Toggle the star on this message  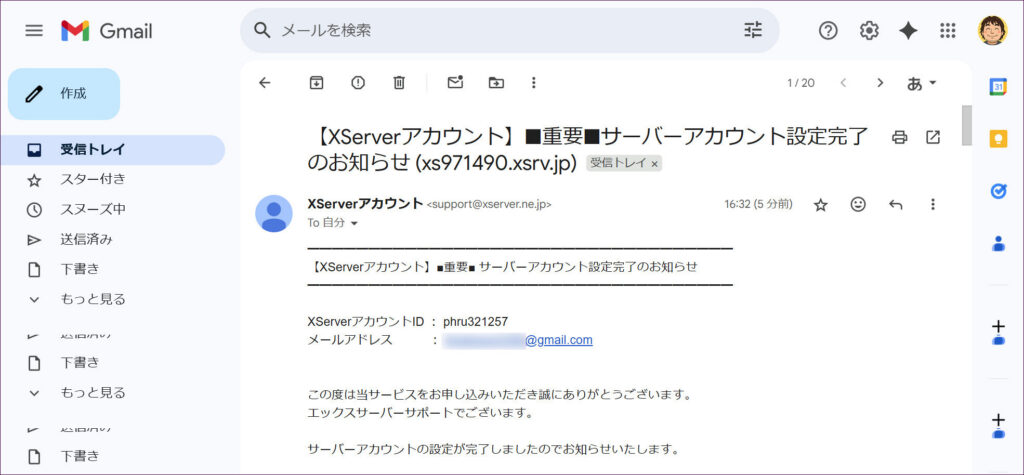pyautogui.click(x=820, y=204)
